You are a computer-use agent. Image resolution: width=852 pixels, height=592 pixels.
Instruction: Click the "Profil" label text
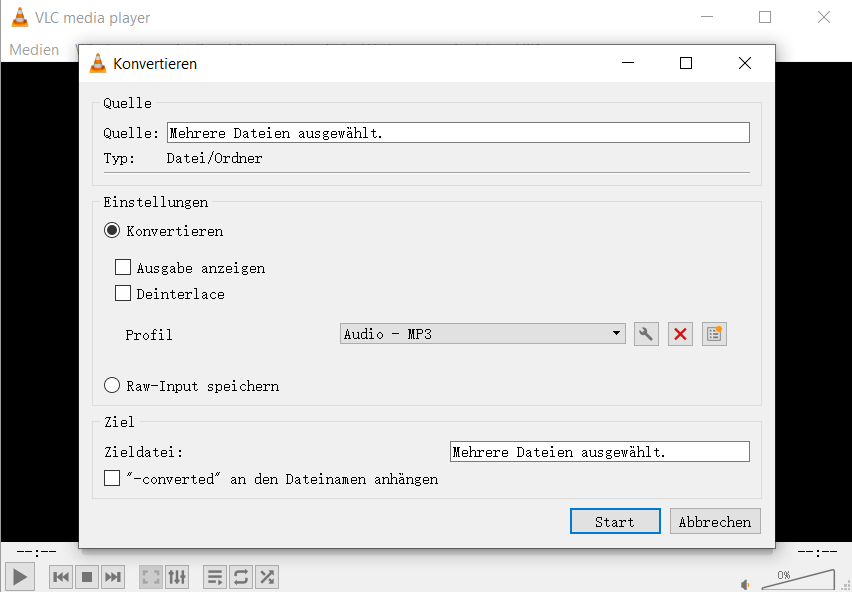pos(149,335)
